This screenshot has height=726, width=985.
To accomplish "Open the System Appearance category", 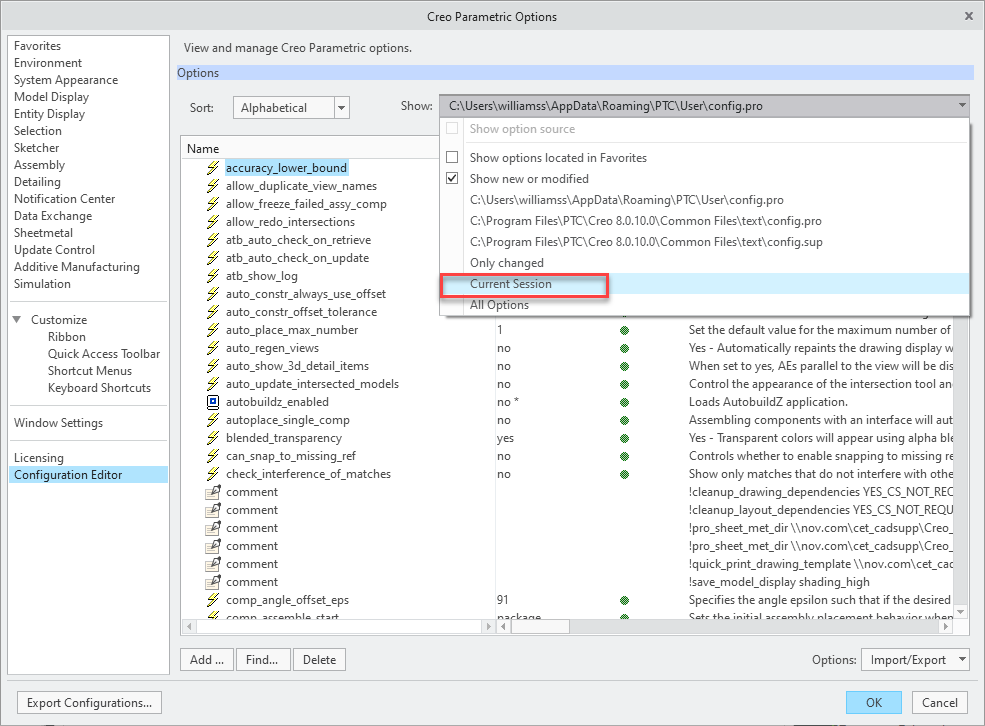I will (x=66, y=80).
